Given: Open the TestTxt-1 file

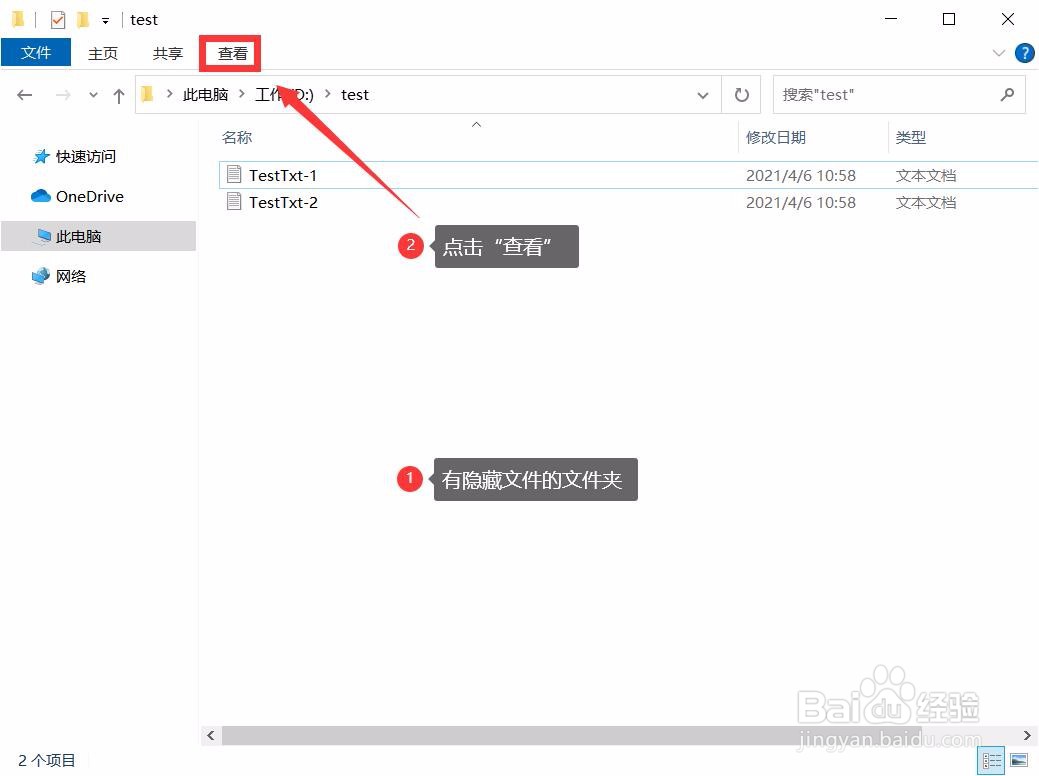Looking at the screenshot, I should click(x=284, y=174).
